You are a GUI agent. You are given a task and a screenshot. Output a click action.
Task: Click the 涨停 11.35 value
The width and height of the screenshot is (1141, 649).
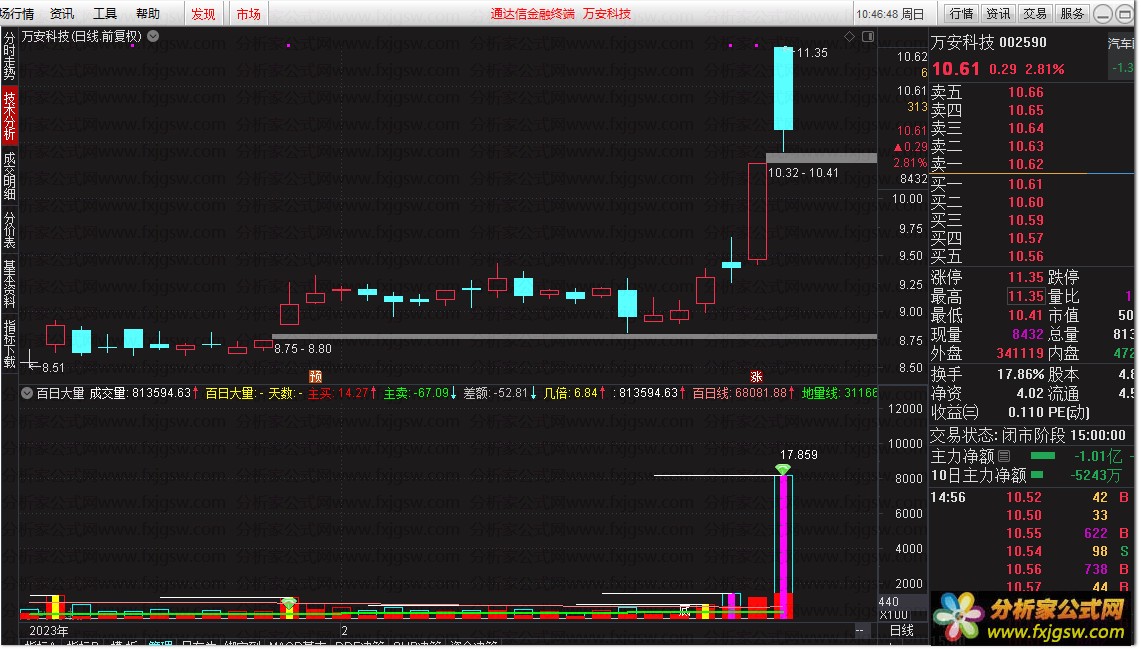click(1025, 277)
